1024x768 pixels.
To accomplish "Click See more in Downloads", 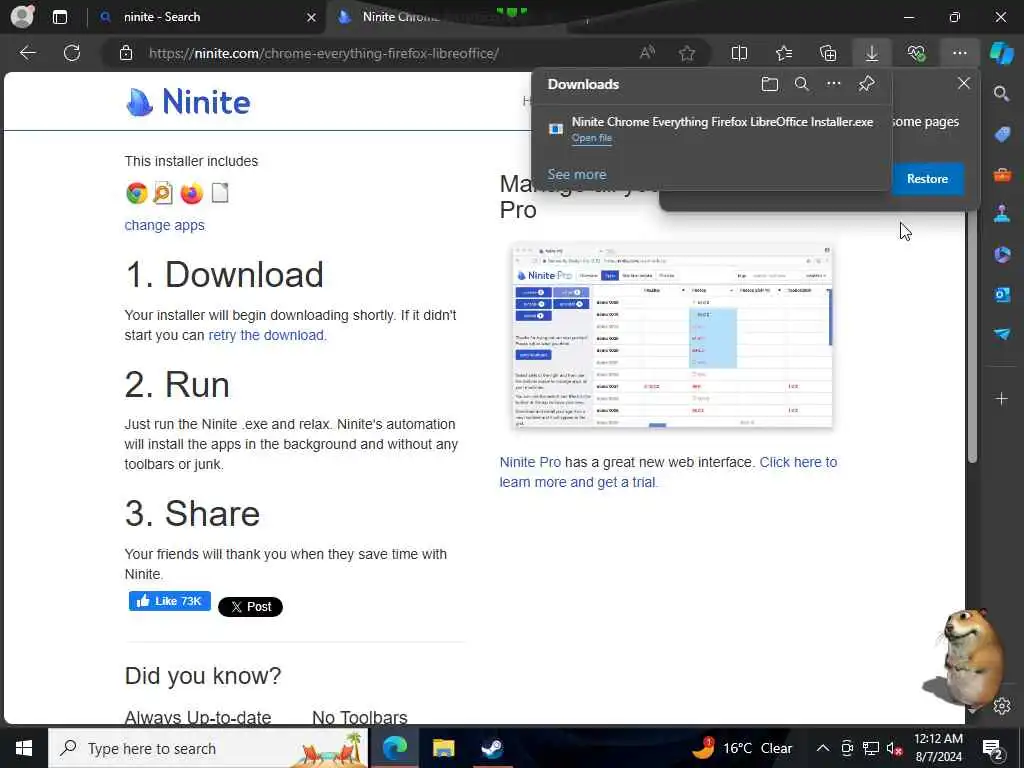I will pyautogui.click(x=577, y=174).
